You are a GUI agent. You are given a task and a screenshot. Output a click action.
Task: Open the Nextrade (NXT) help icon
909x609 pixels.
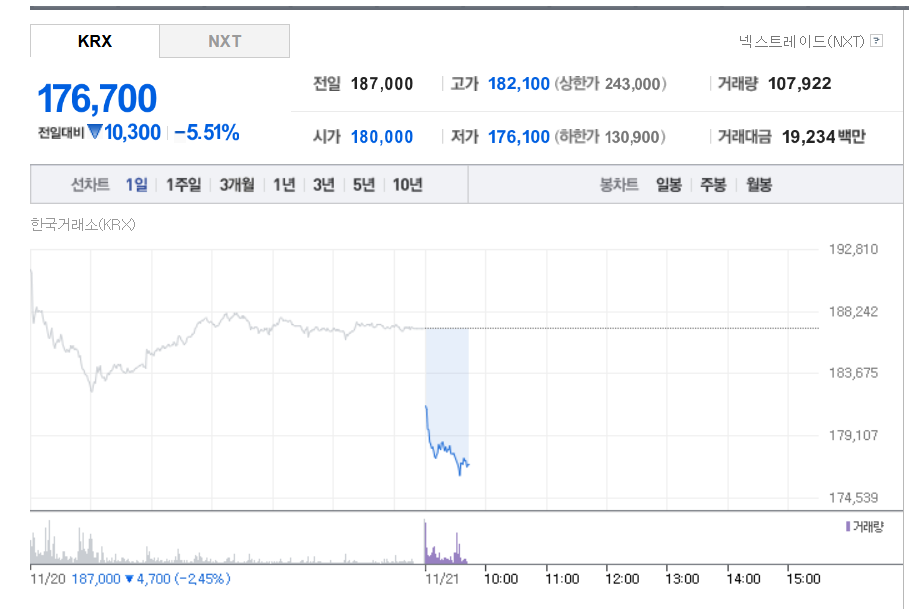pyautogui.click(x=877, y=41)
